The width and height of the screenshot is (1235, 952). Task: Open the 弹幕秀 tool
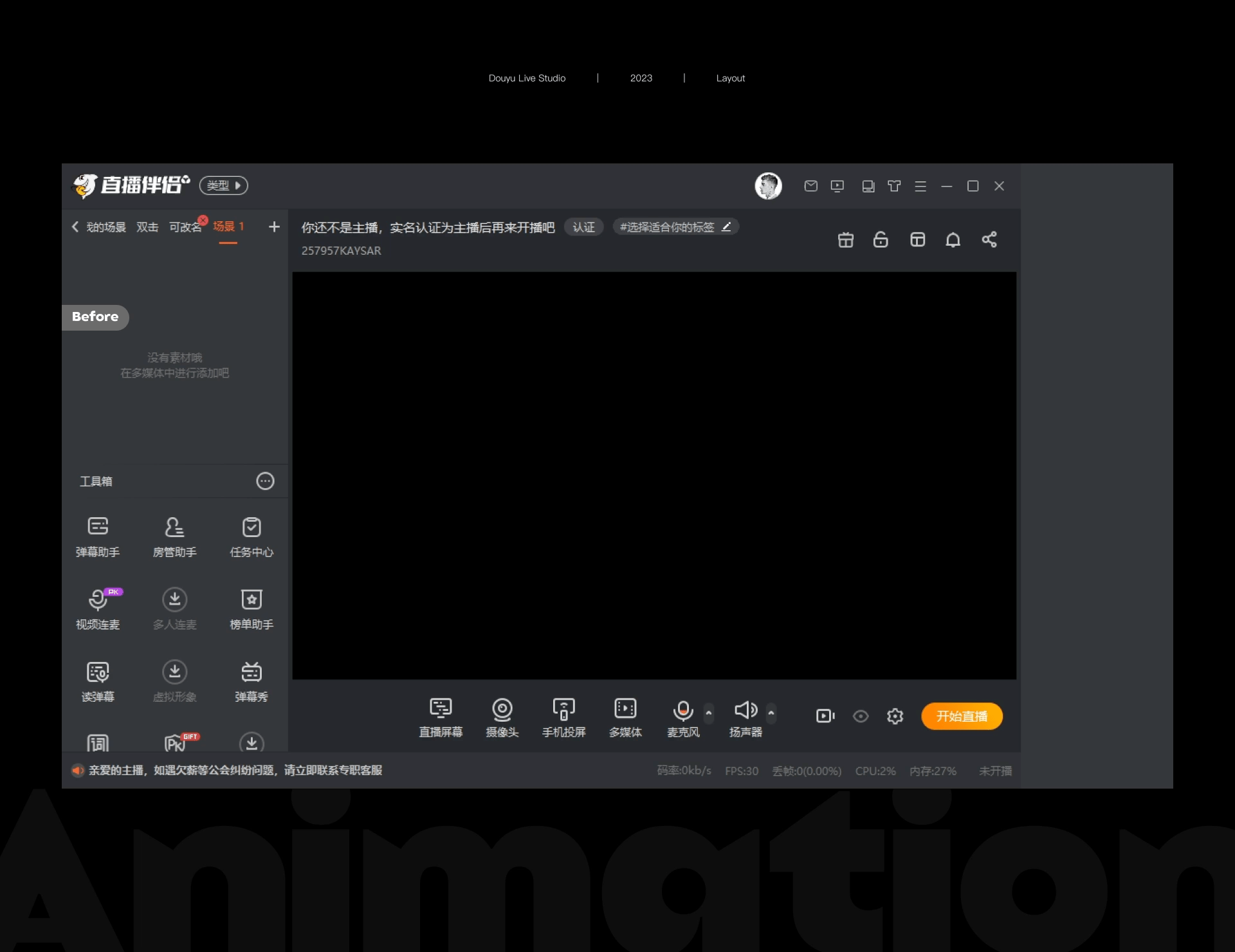252,681
